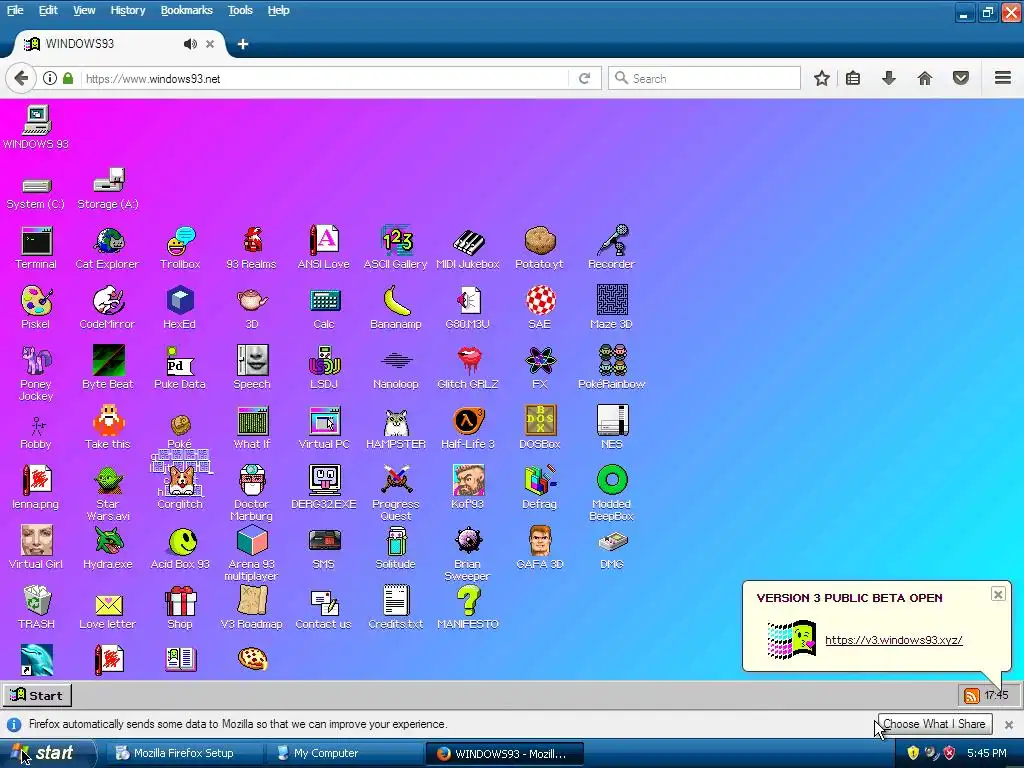
Task: Open the History menu
Action: pyautogui.click(x=127, y=10)
